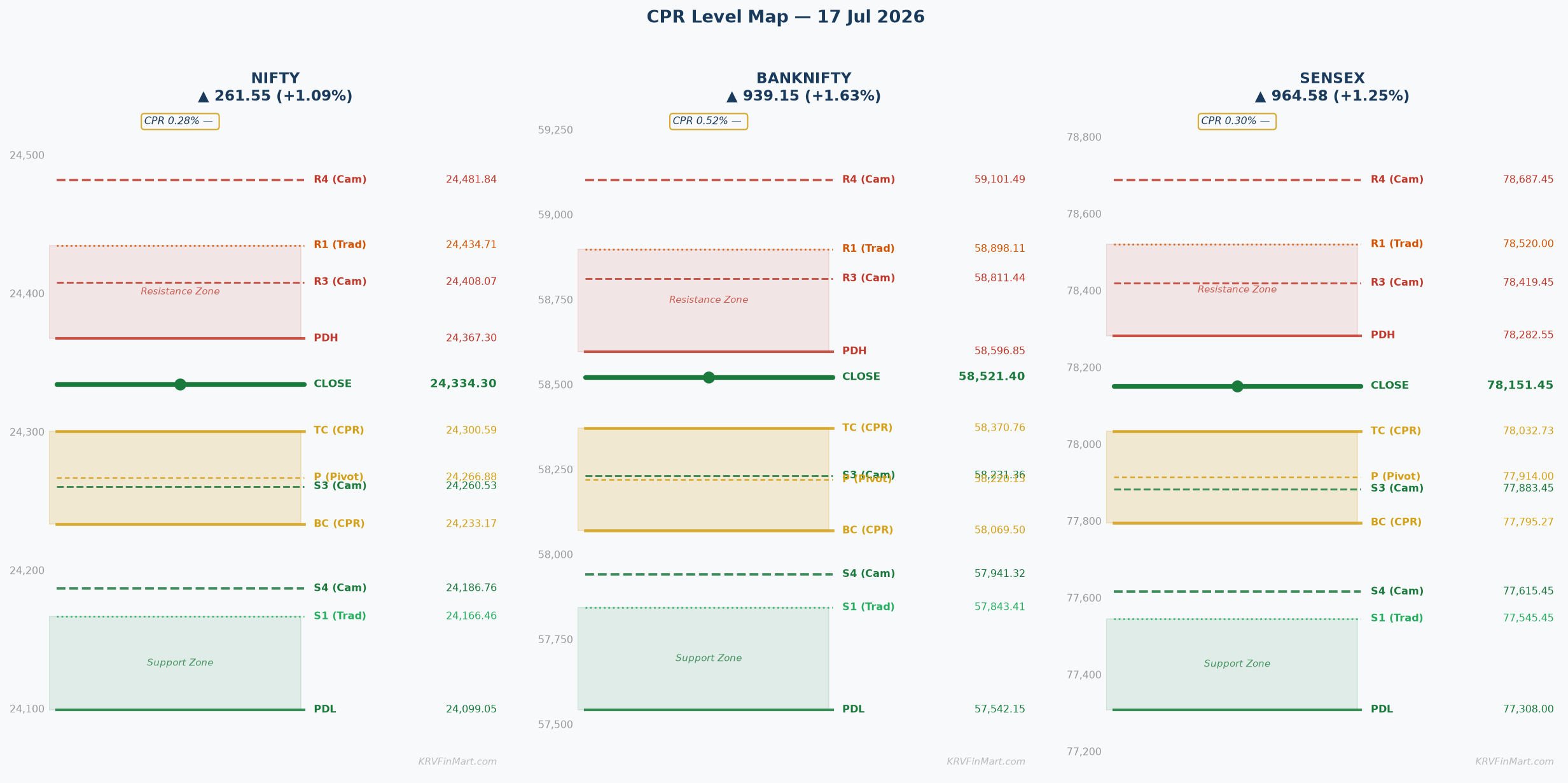Click the SENSEX close marker dot
The width and height of the screenshot is (1568, 783).
[x=1237, y=386]
